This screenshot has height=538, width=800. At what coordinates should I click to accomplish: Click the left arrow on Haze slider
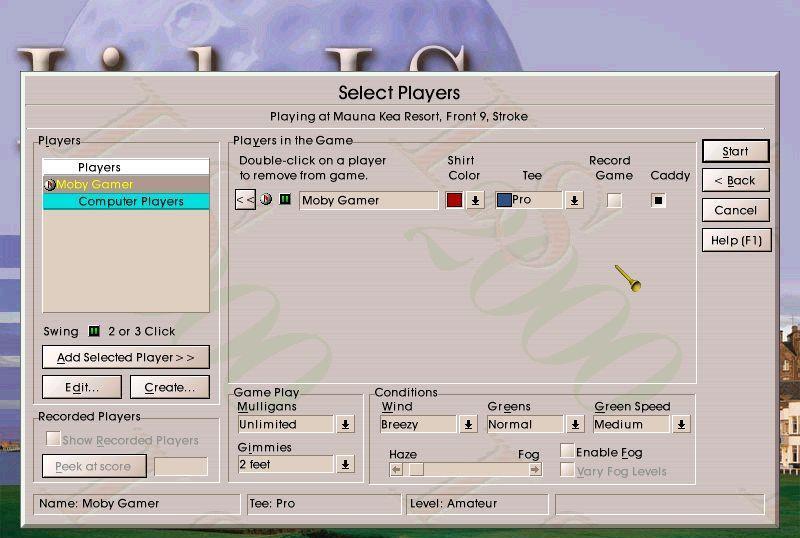(x=396, y=469)
